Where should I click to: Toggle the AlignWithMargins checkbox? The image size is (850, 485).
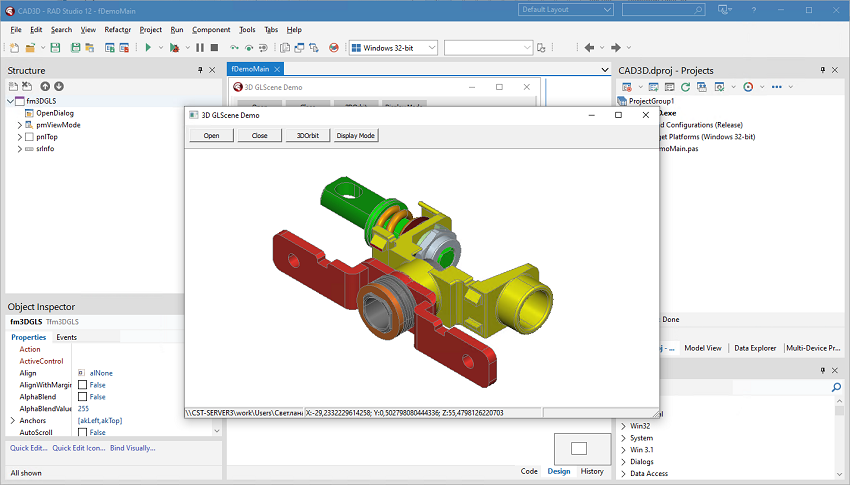click(x=82, y=385)
